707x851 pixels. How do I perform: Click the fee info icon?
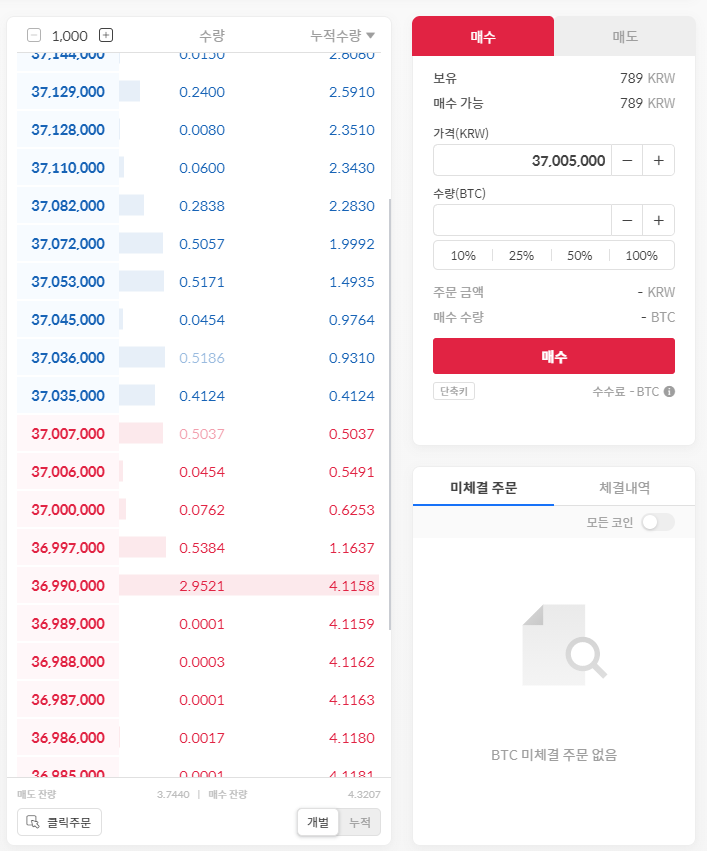(x=670, y=391)
